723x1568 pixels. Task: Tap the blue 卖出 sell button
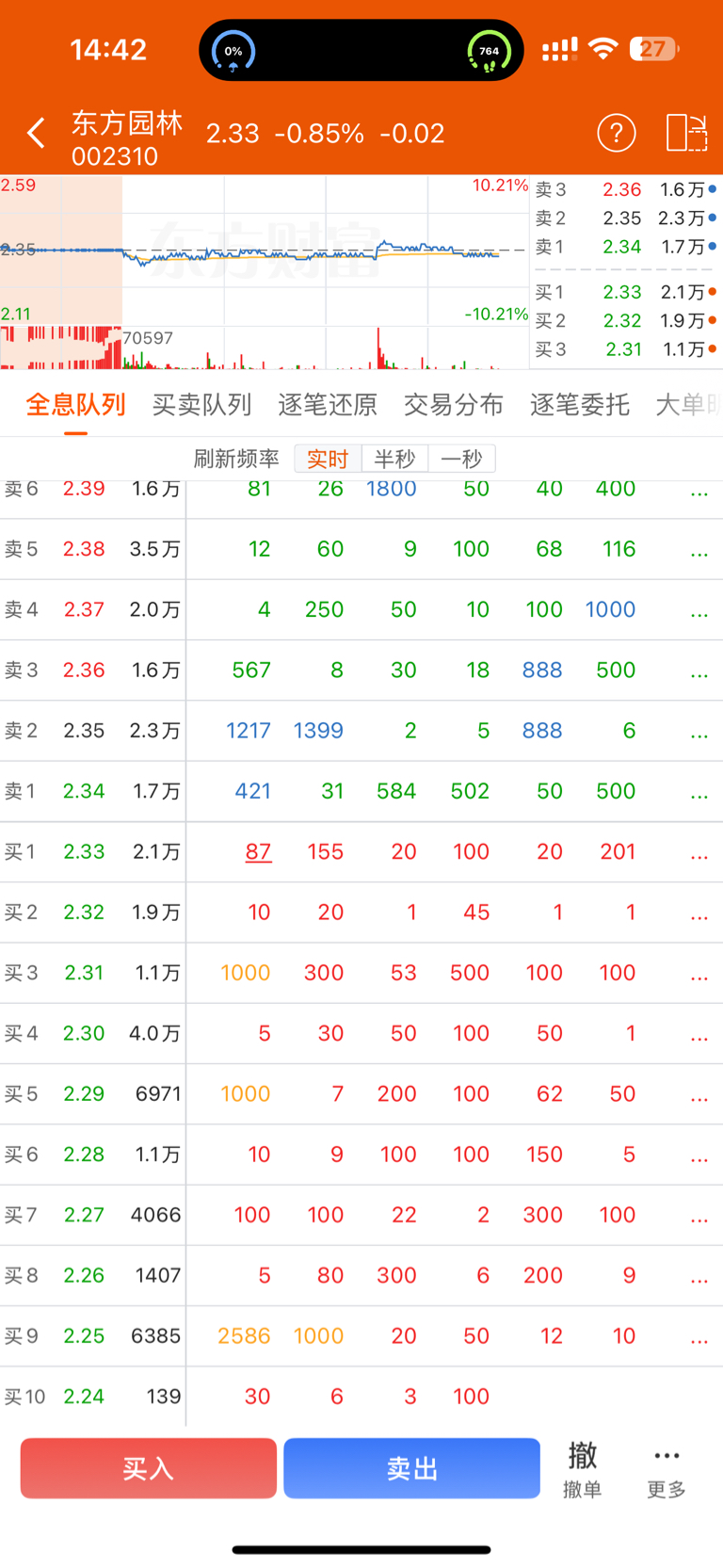click(411, 1468)
